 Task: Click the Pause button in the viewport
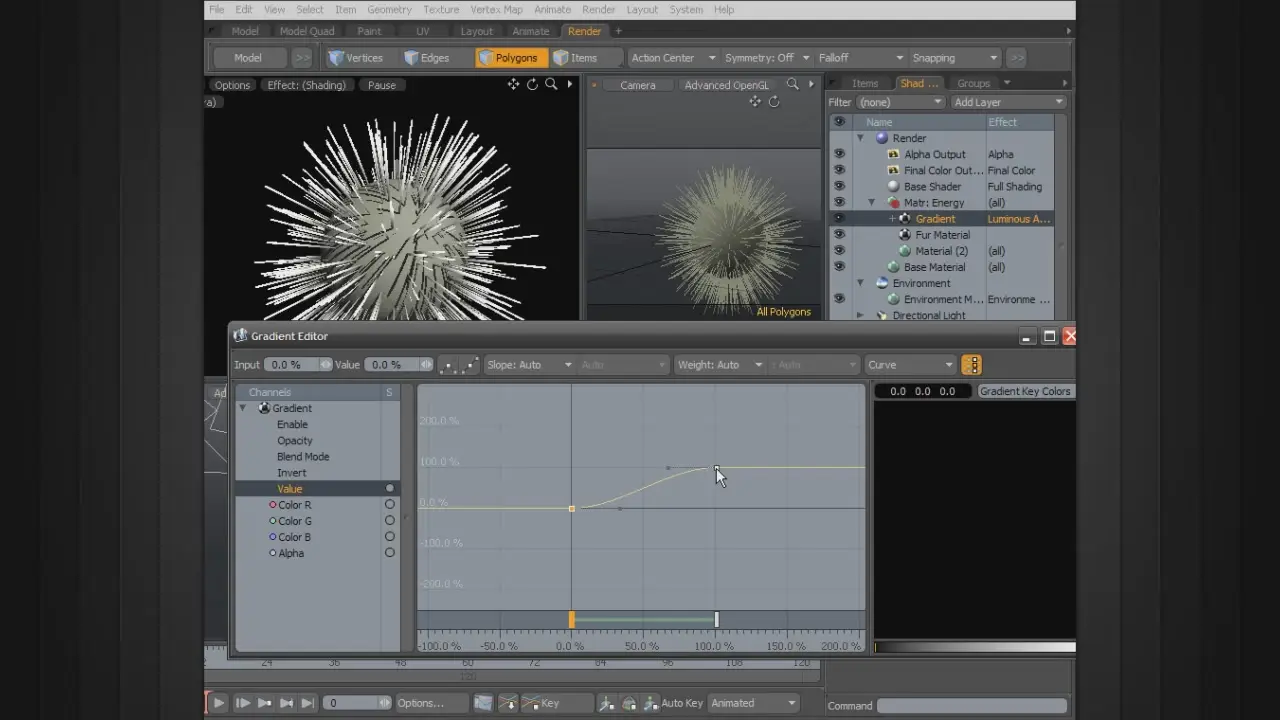(382, 85)
